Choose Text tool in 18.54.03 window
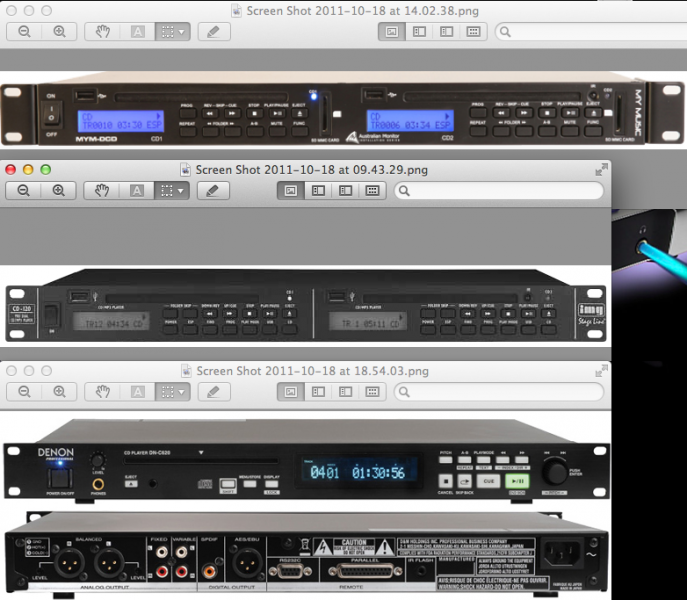The width and height of the screenshot is (687, 600). pyautogui.click(x=138, y=392)
